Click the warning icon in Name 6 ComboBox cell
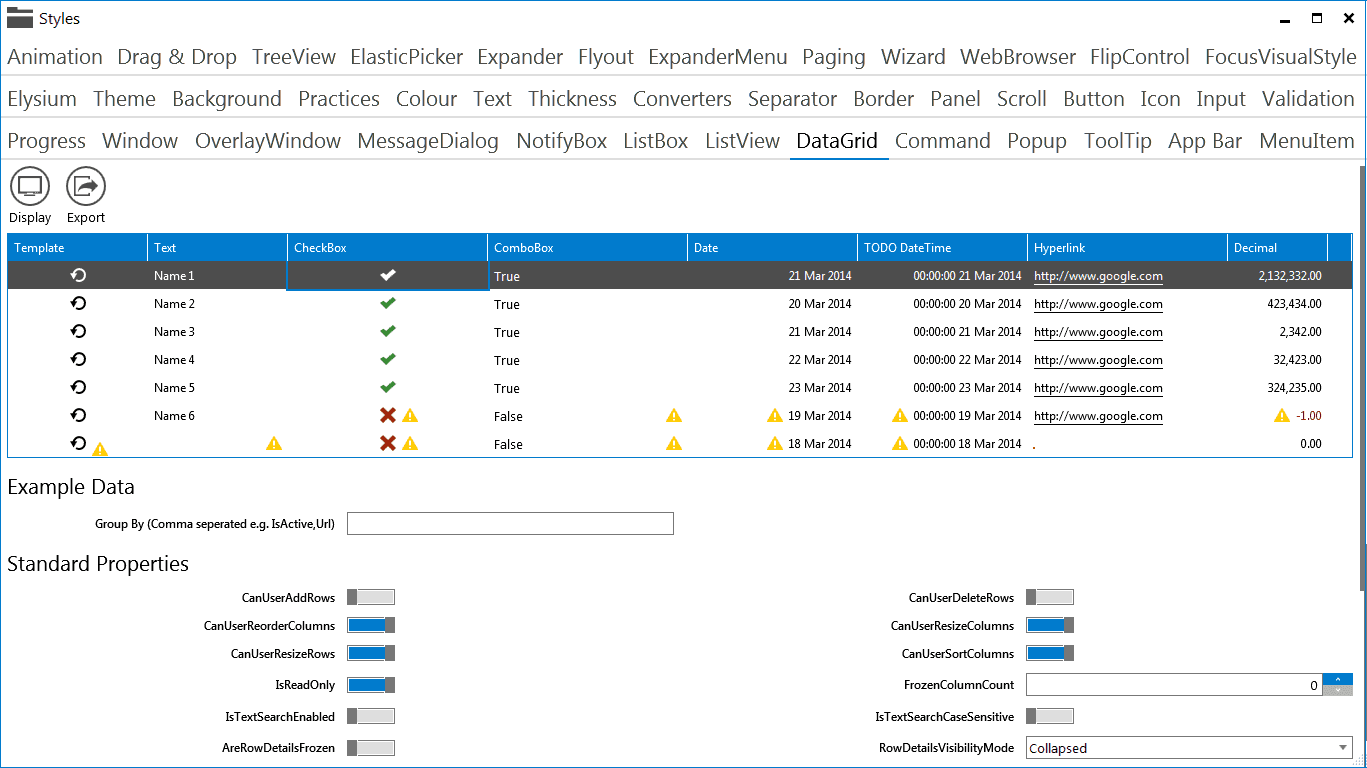Image resolution: width=1367 pixels, height=768 pixels. (673, 415)
